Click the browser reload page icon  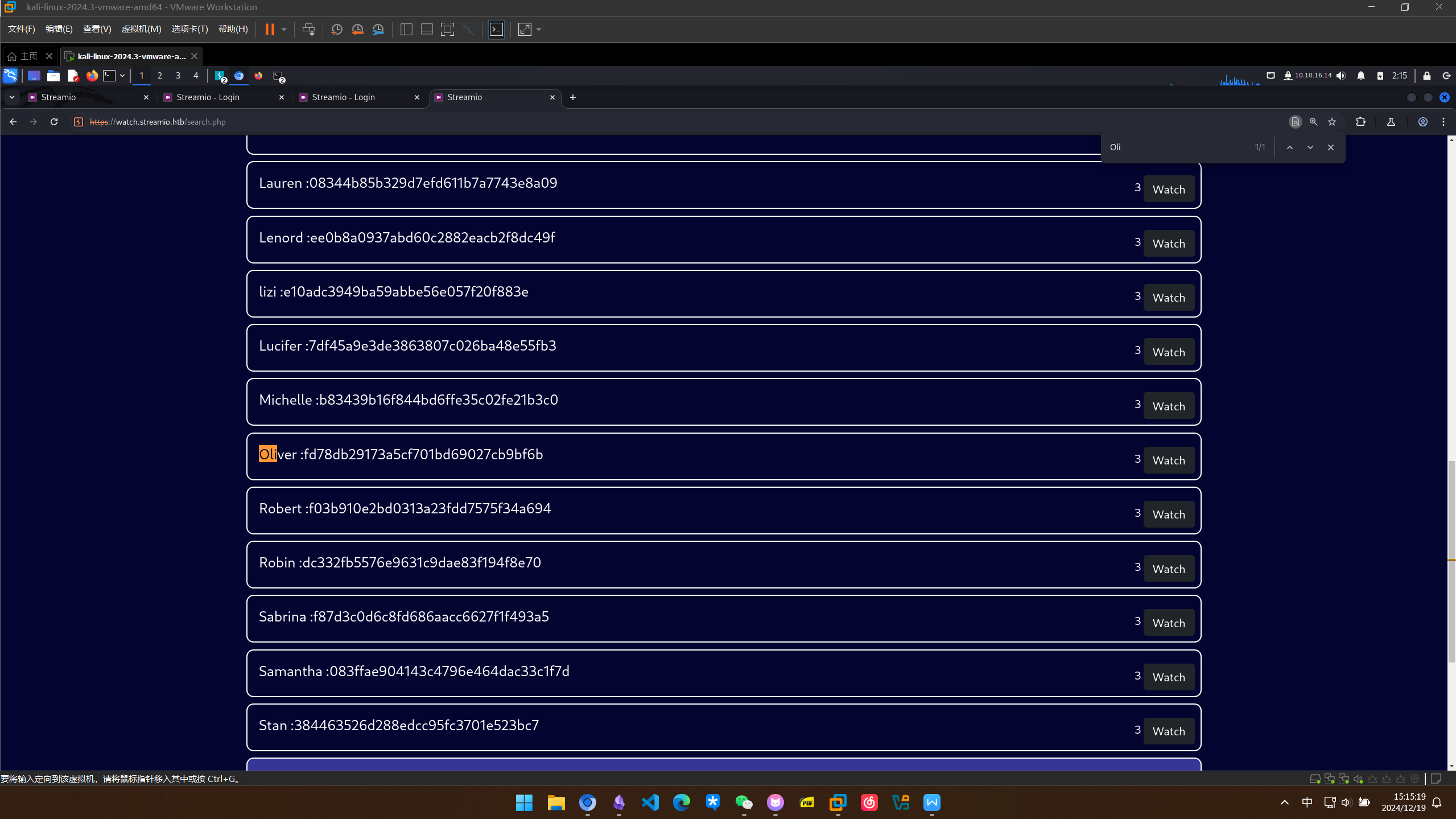(54, 122)
